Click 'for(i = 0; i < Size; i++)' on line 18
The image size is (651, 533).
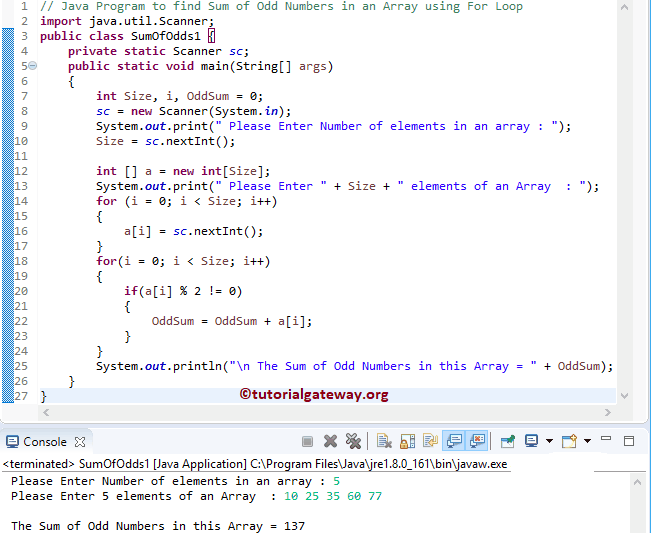(183, 261)
